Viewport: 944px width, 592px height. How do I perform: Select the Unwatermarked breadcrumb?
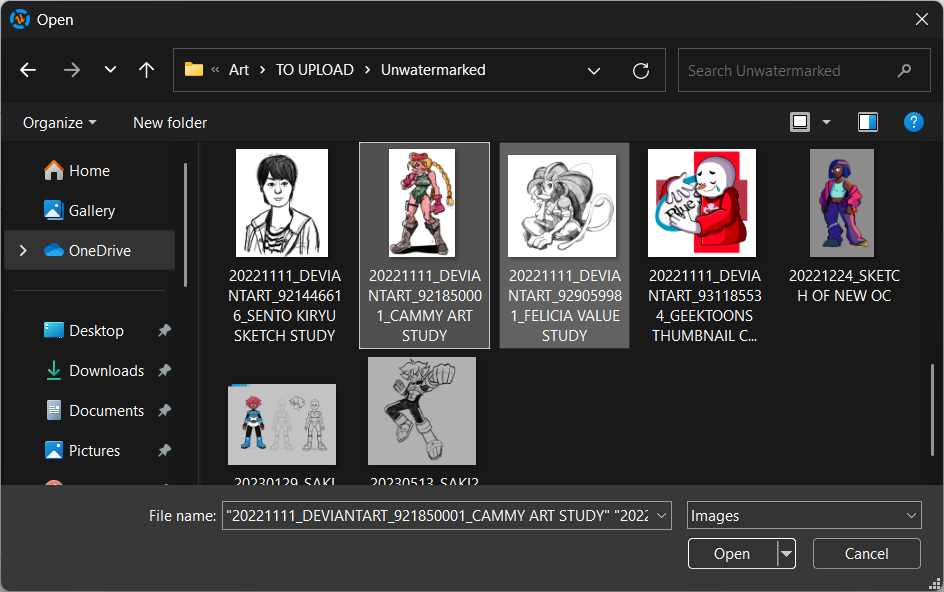pos(433,70)
